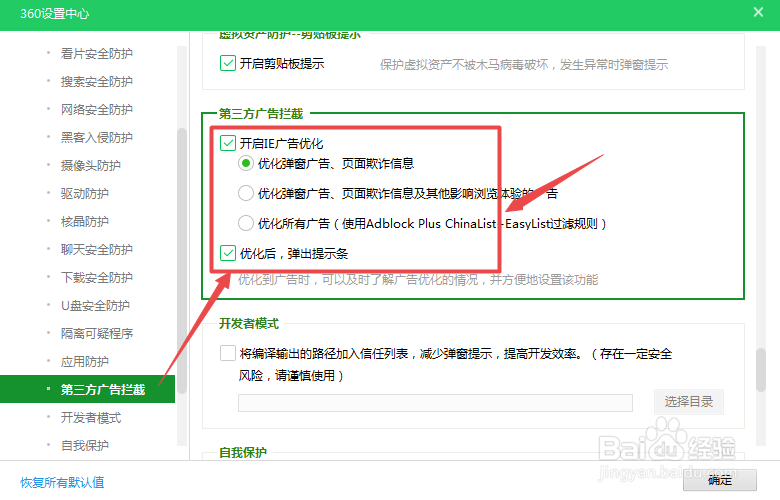This screenshot has width=780, height=500.
Task: Open 摄像头防护 in the sidebar
Action: click(91, 165)
